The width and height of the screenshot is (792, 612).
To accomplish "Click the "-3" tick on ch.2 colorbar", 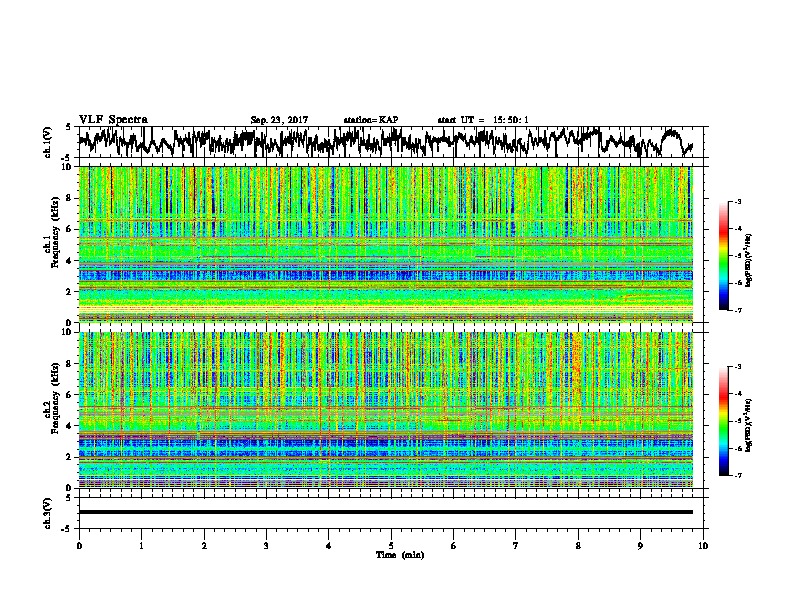I will [x=738, y=367].
